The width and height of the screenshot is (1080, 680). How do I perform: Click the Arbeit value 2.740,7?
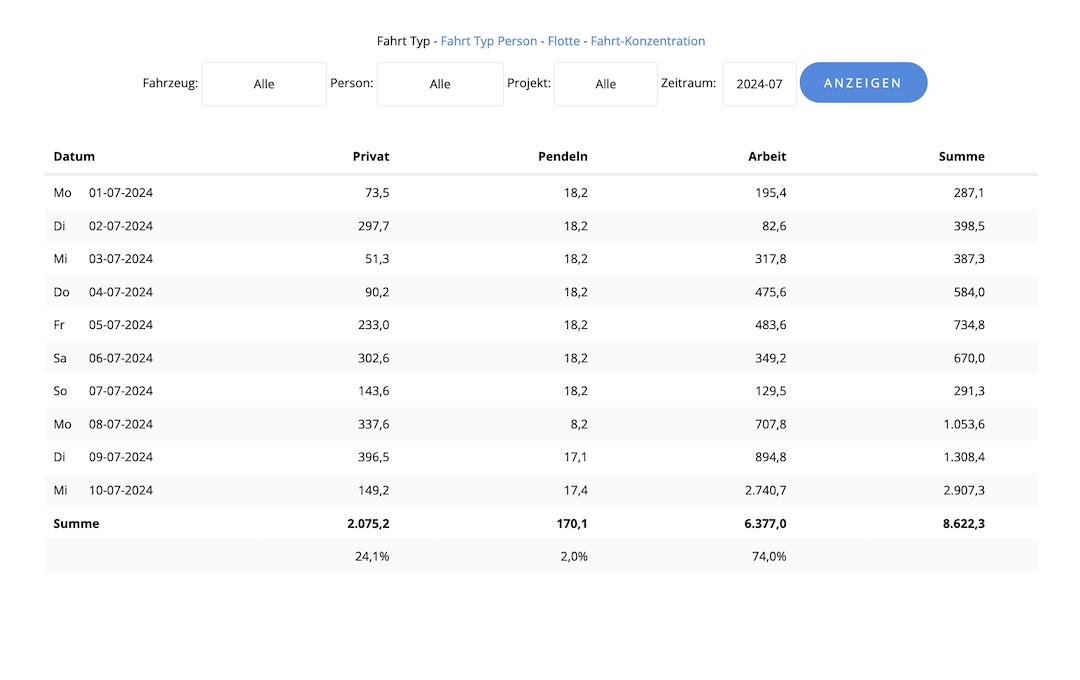[x=765, y=490]
